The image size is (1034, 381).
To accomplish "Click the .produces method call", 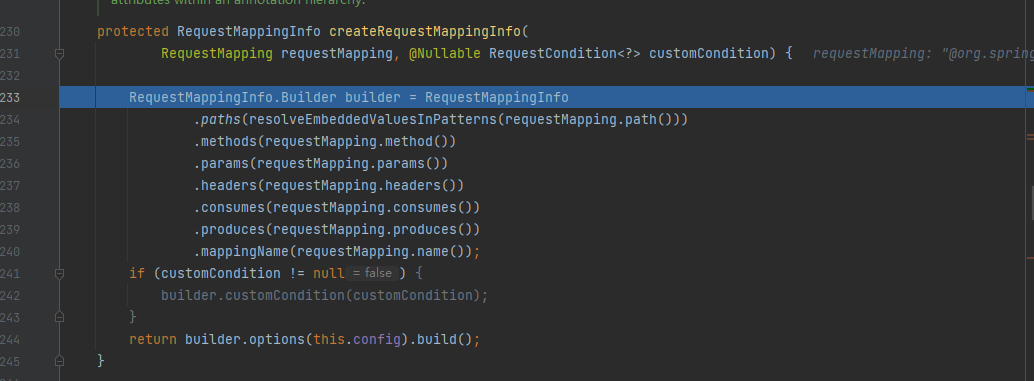I will 229,229.
